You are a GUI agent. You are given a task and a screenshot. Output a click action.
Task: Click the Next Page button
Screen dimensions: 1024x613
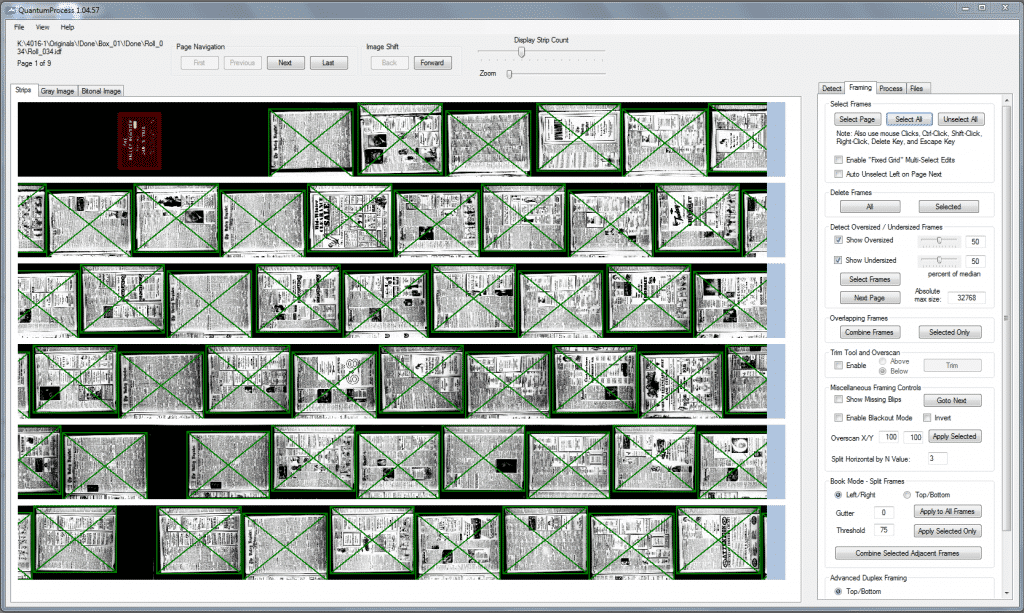870,298
